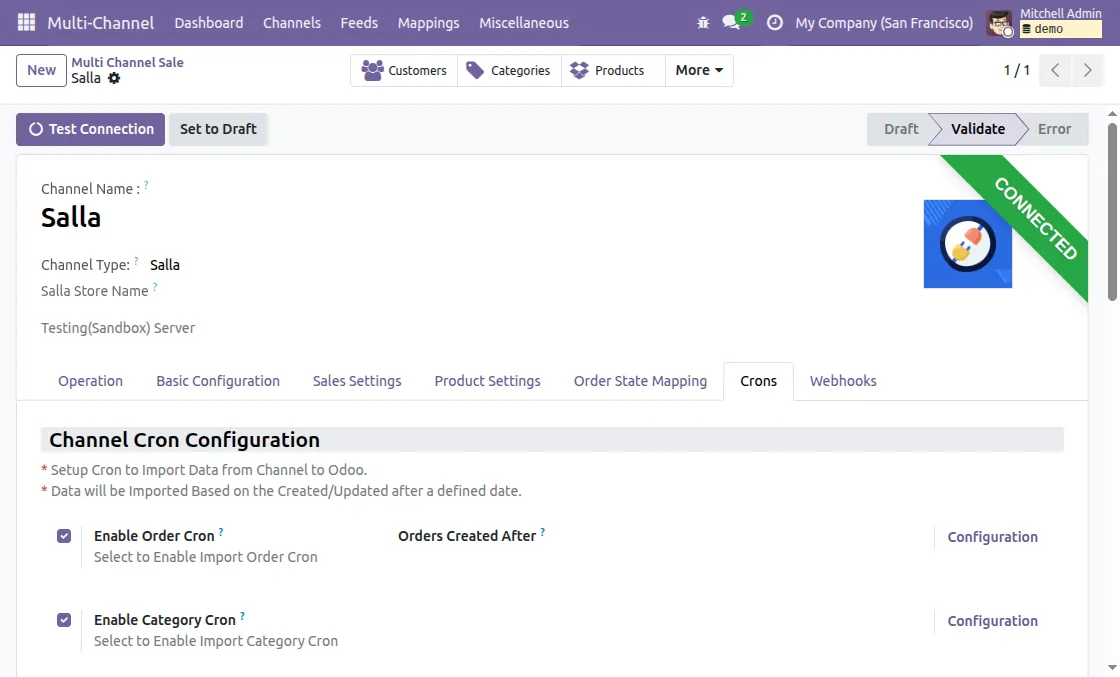Click help tooltip beside Enable Order Cron

221,532
